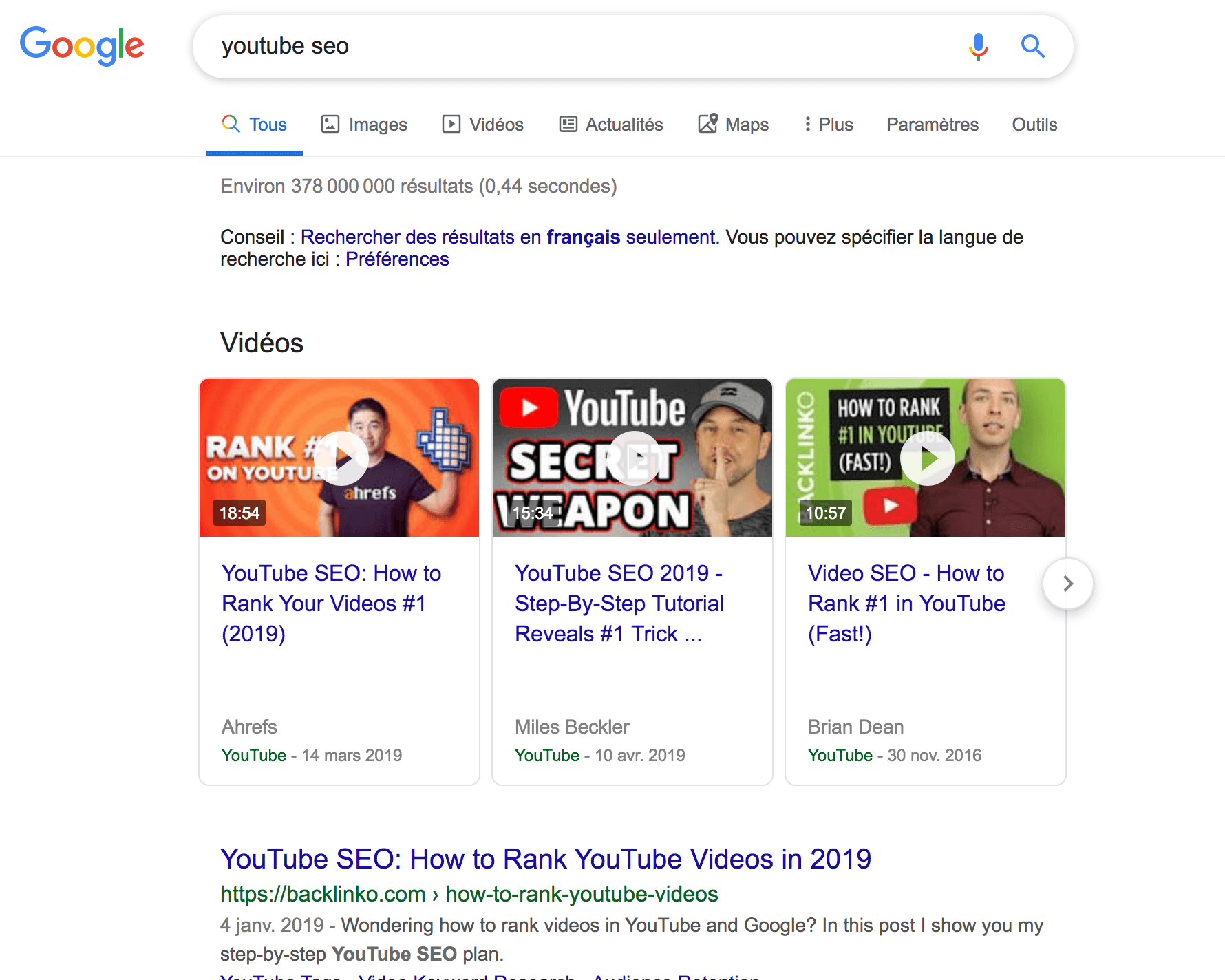Expand the Plus menu
Screen dimensions: 1225x980
point(829,125)
